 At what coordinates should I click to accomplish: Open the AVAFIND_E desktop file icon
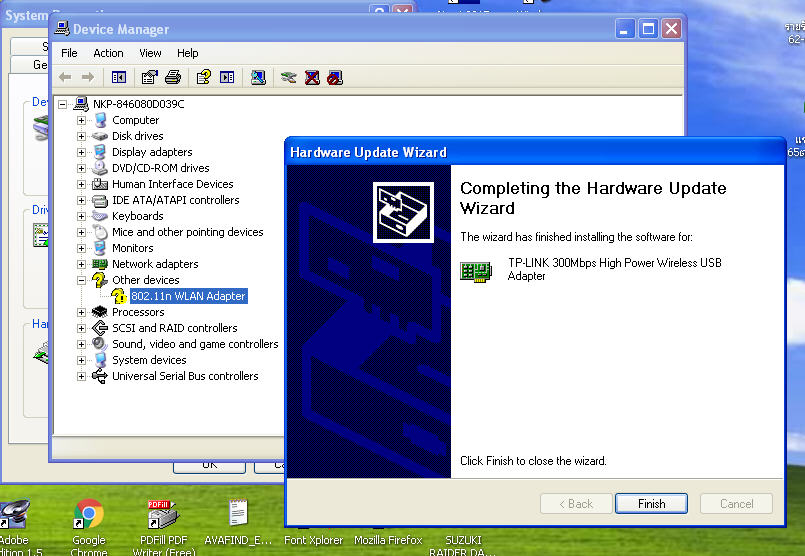[238, 512]
